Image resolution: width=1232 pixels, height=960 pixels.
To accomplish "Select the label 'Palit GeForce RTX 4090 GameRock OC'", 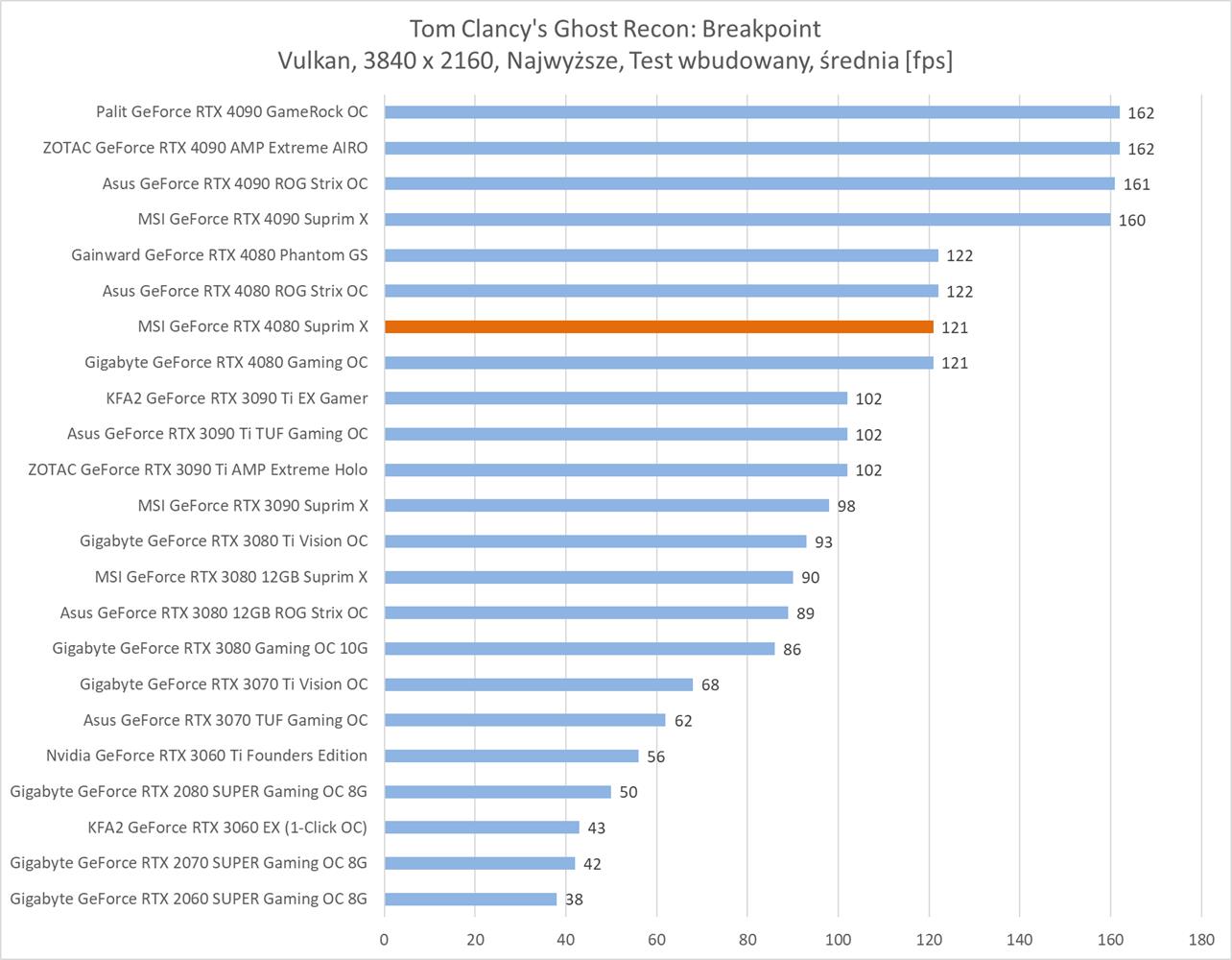I will click(x=232, y=111).
